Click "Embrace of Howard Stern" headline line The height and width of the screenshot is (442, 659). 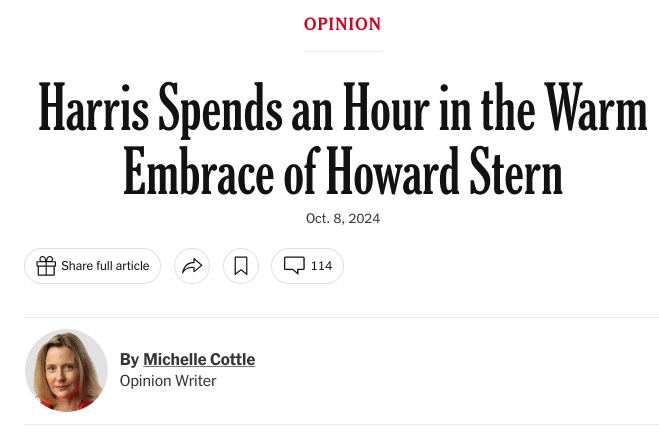click(343, 171)
